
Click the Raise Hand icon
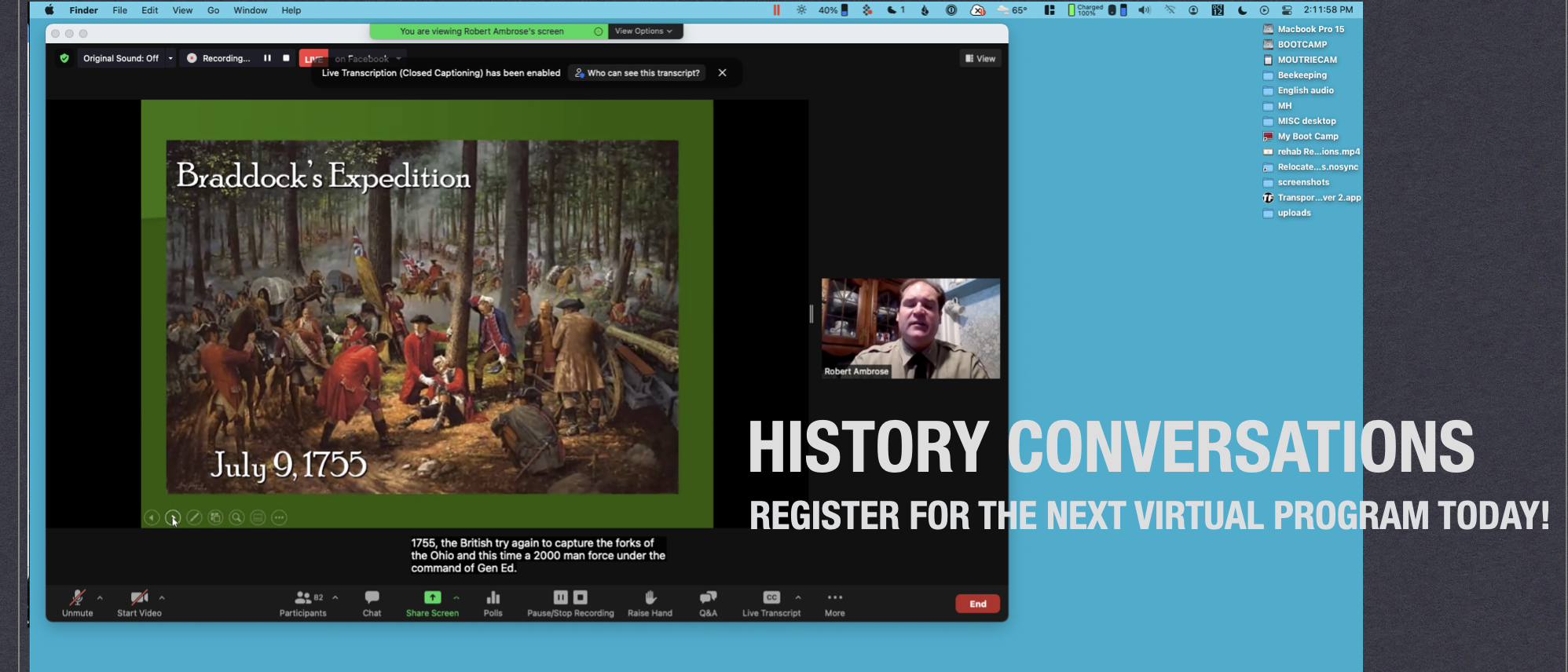click(650, 598)
